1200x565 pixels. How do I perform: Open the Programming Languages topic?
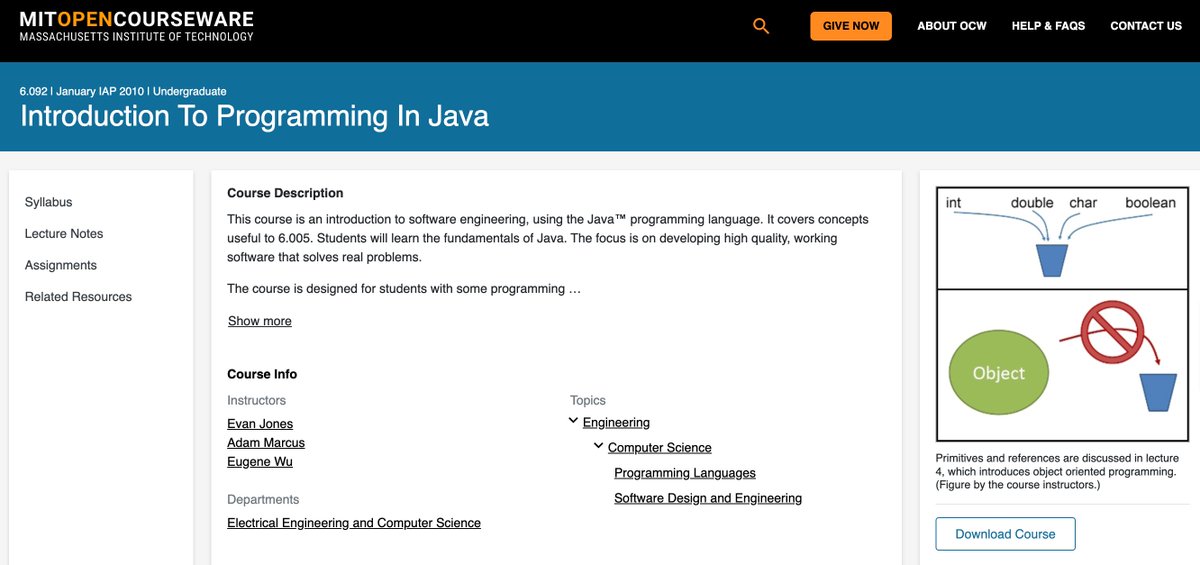[685, 473]
